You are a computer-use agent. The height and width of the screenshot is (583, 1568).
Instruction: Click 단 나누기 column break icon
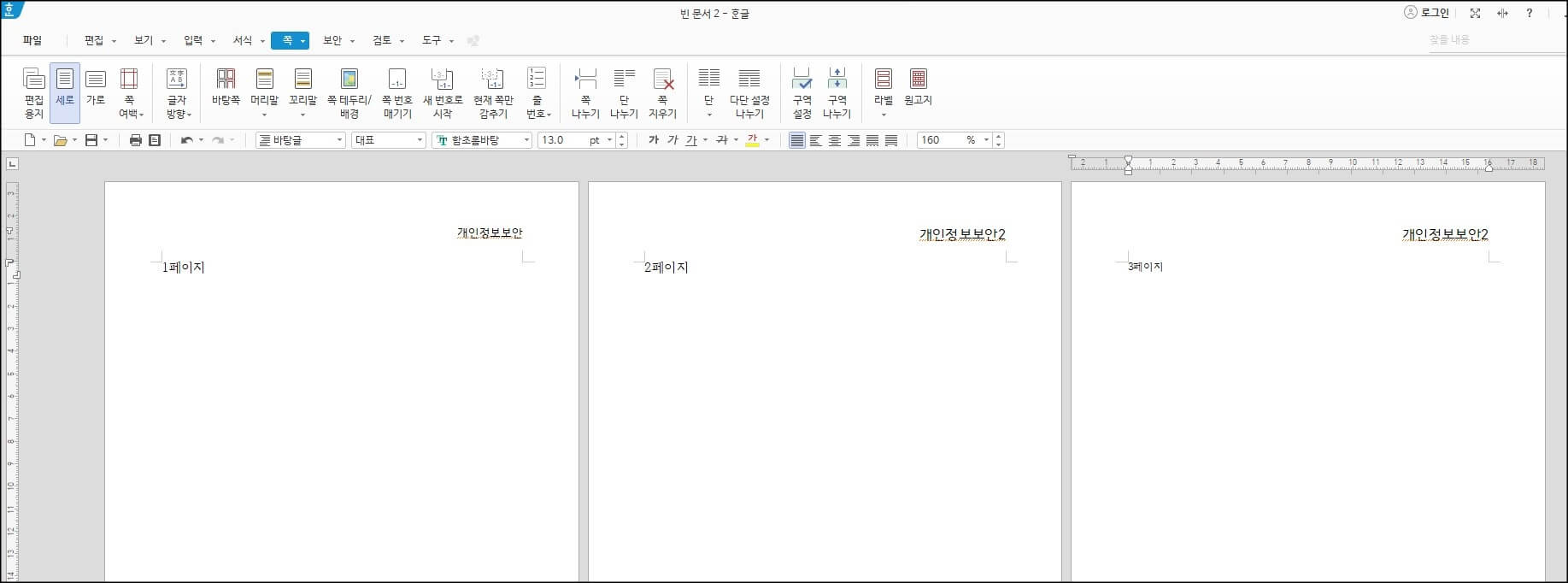point(624,93)
